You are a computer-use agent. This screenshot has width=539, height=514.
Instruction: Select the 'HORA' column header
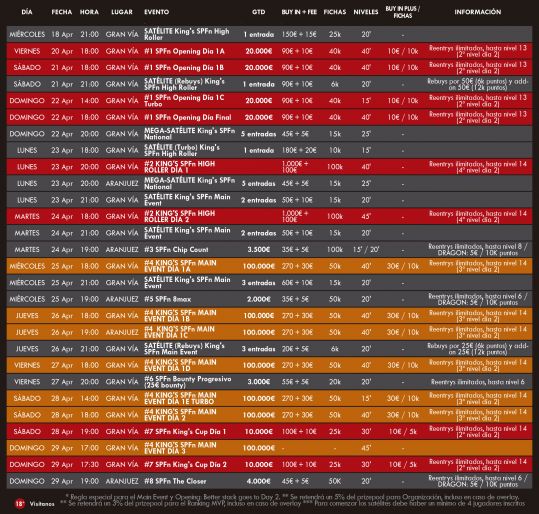[x=89, y=12]
